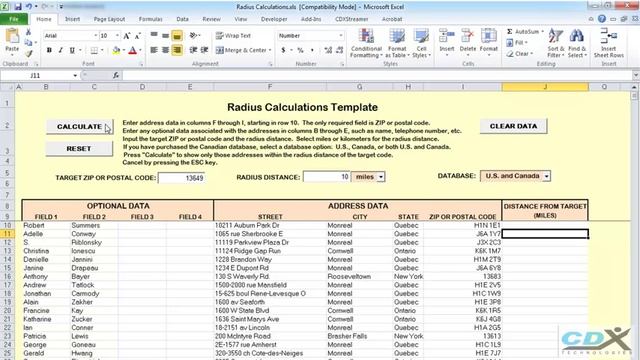Open the File tab
640x360 pixels.
tap(14, 19)
